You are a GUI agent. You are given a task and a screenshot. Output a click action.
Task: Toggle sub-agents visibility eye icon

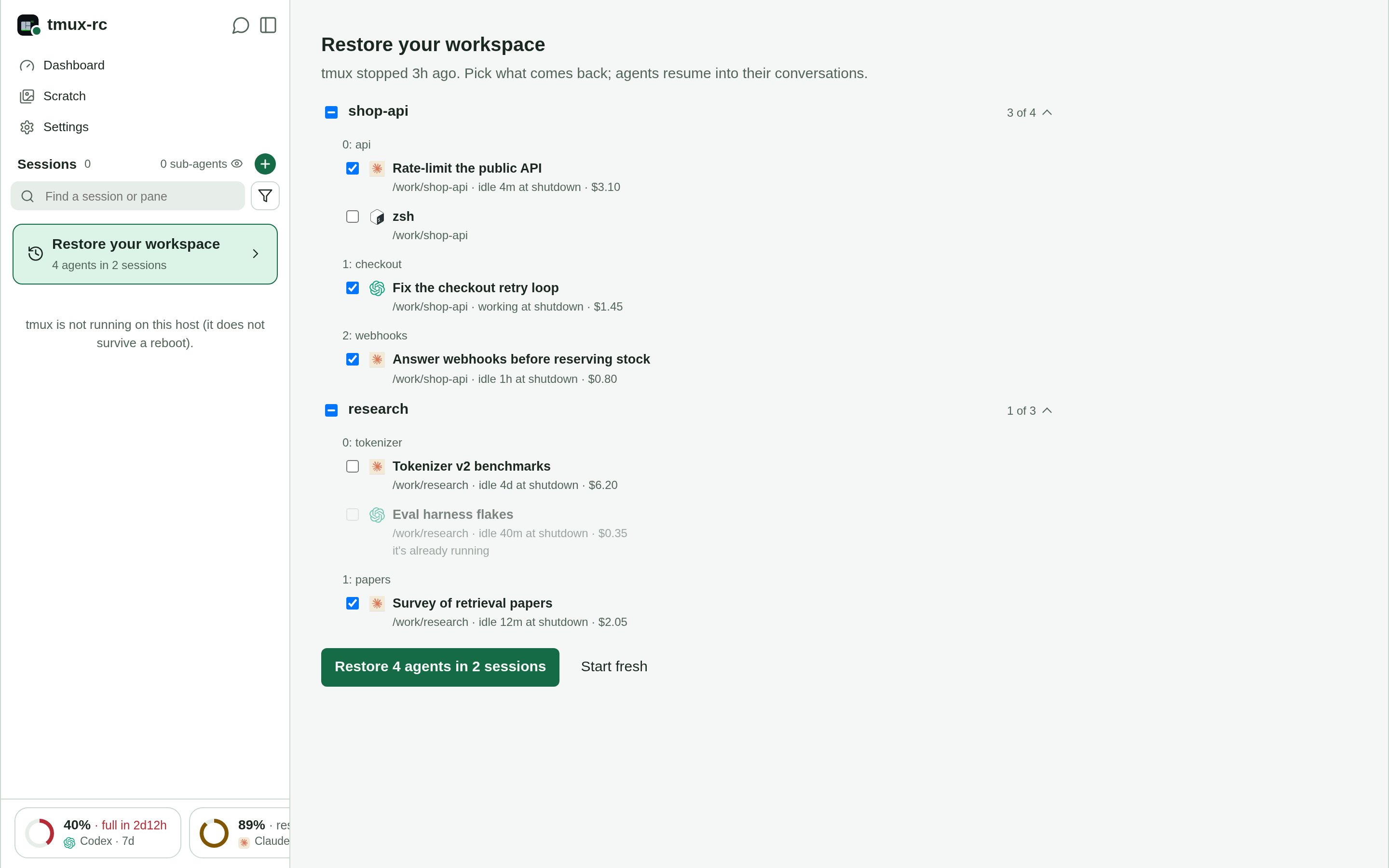(236, 163)
